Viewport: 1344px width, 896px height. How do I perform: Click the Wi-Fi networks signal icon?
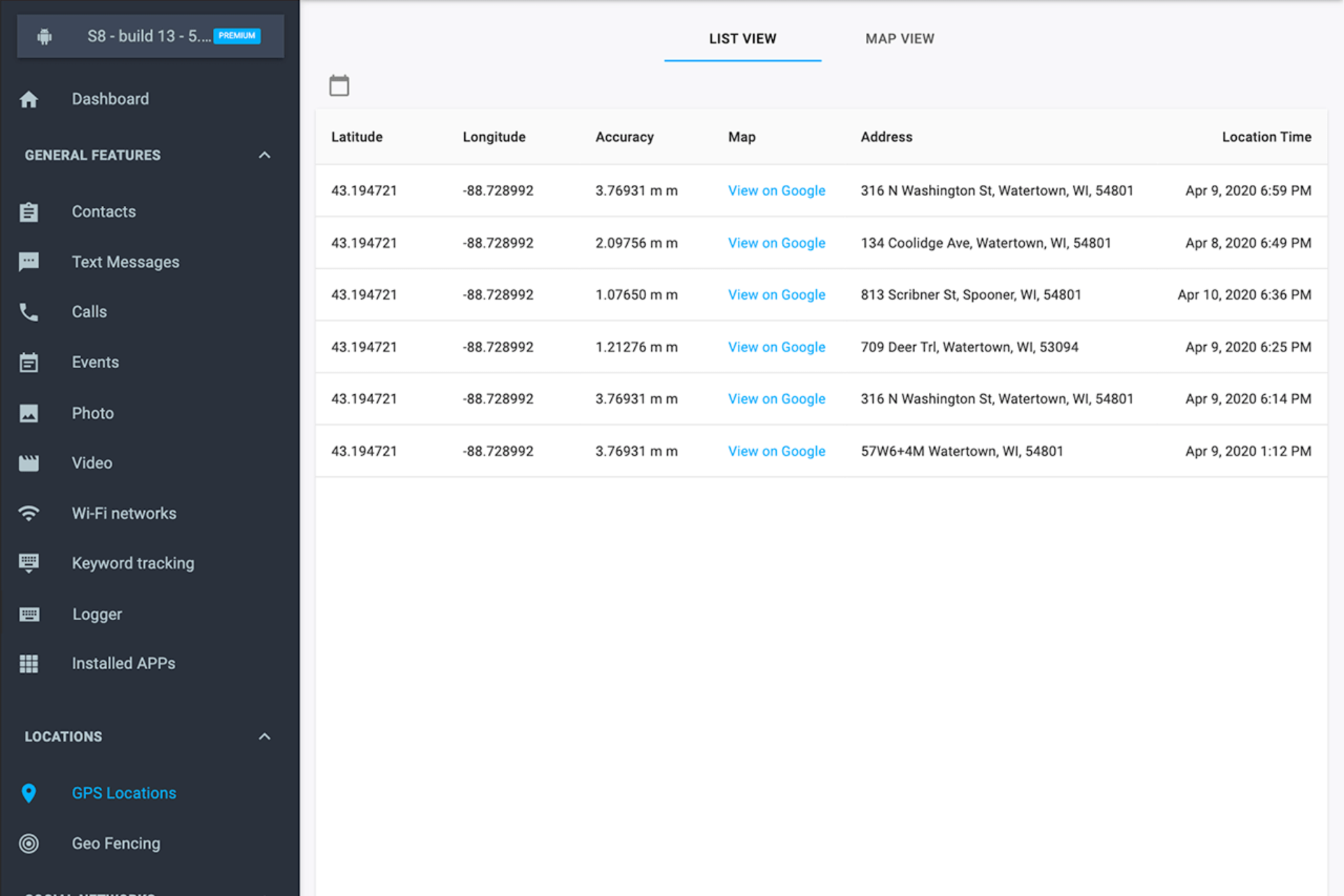click(29, 513)
